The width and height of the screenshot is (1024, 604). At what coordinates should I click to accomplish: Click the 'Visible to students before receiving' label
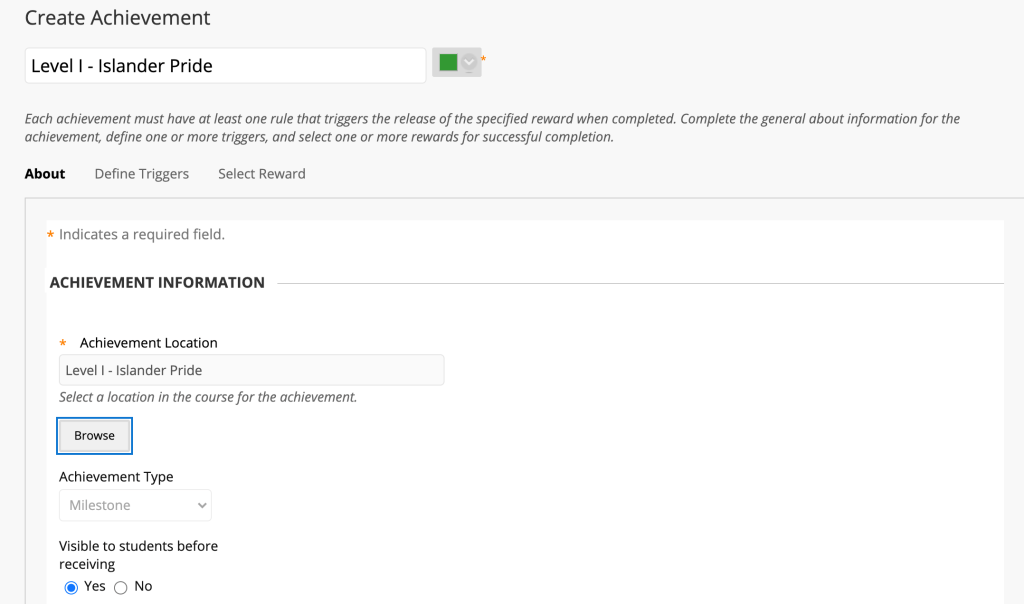coord(138,555)
